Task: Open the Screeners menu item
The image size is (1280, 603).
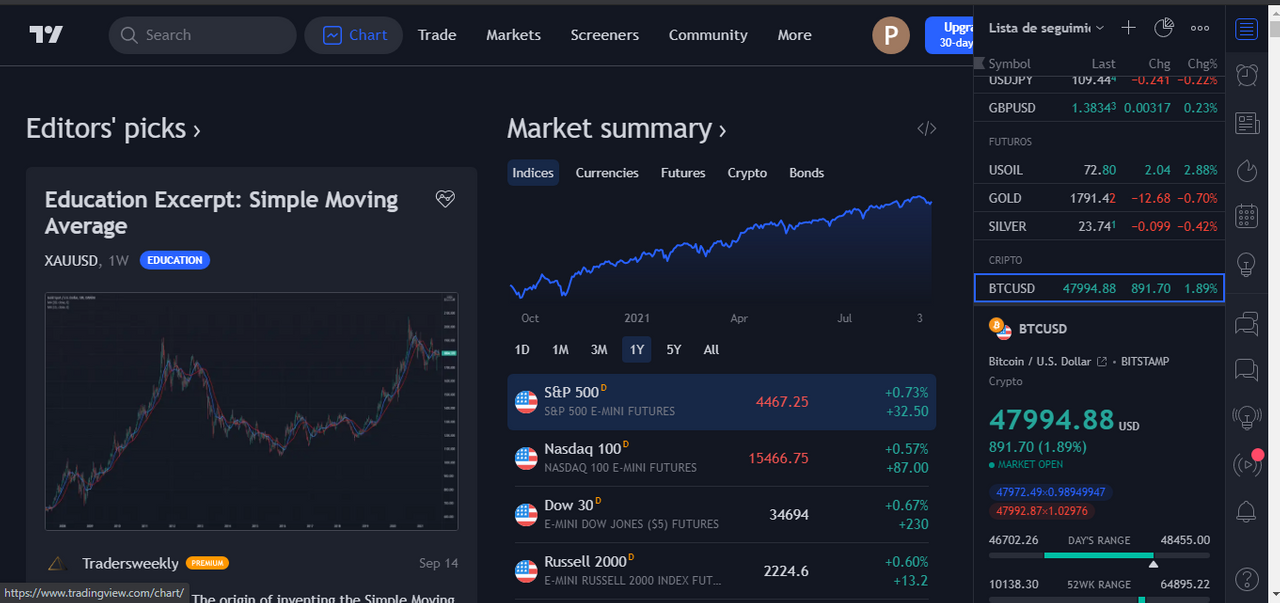Action: pos(604,35)
